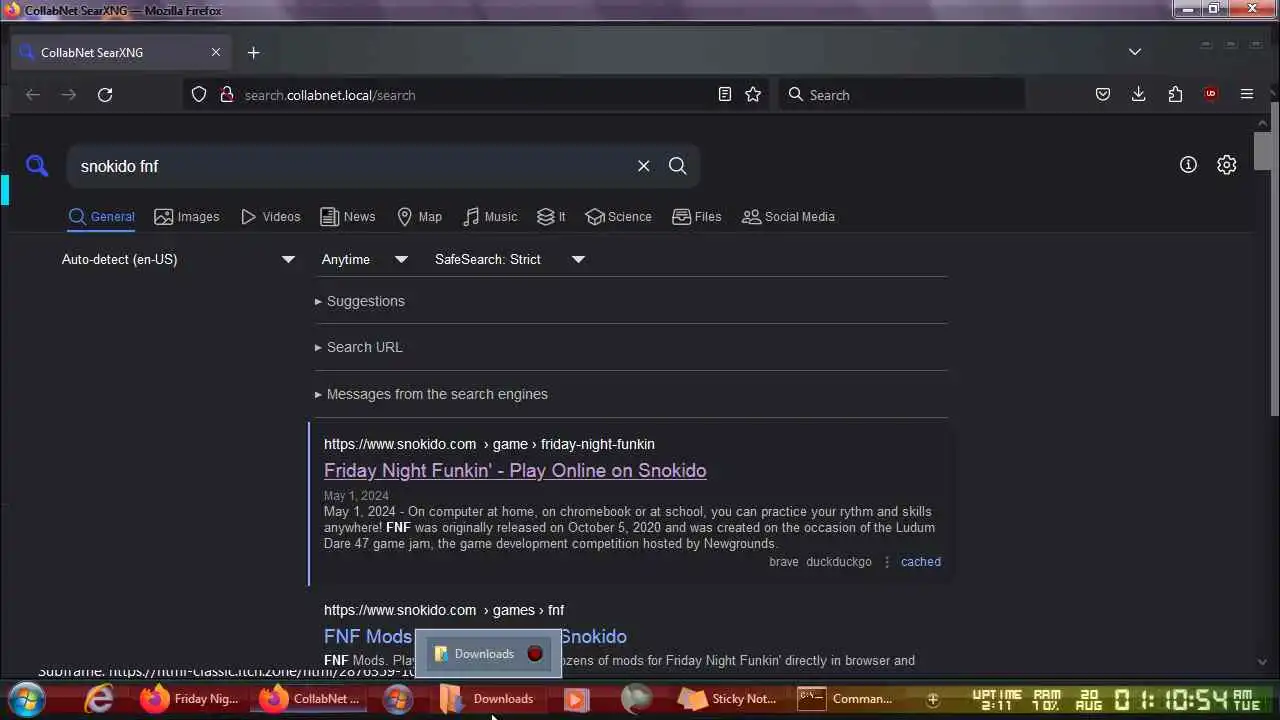Open the Pocket save icon
1280x720 pixels.
coord(1103,94)
